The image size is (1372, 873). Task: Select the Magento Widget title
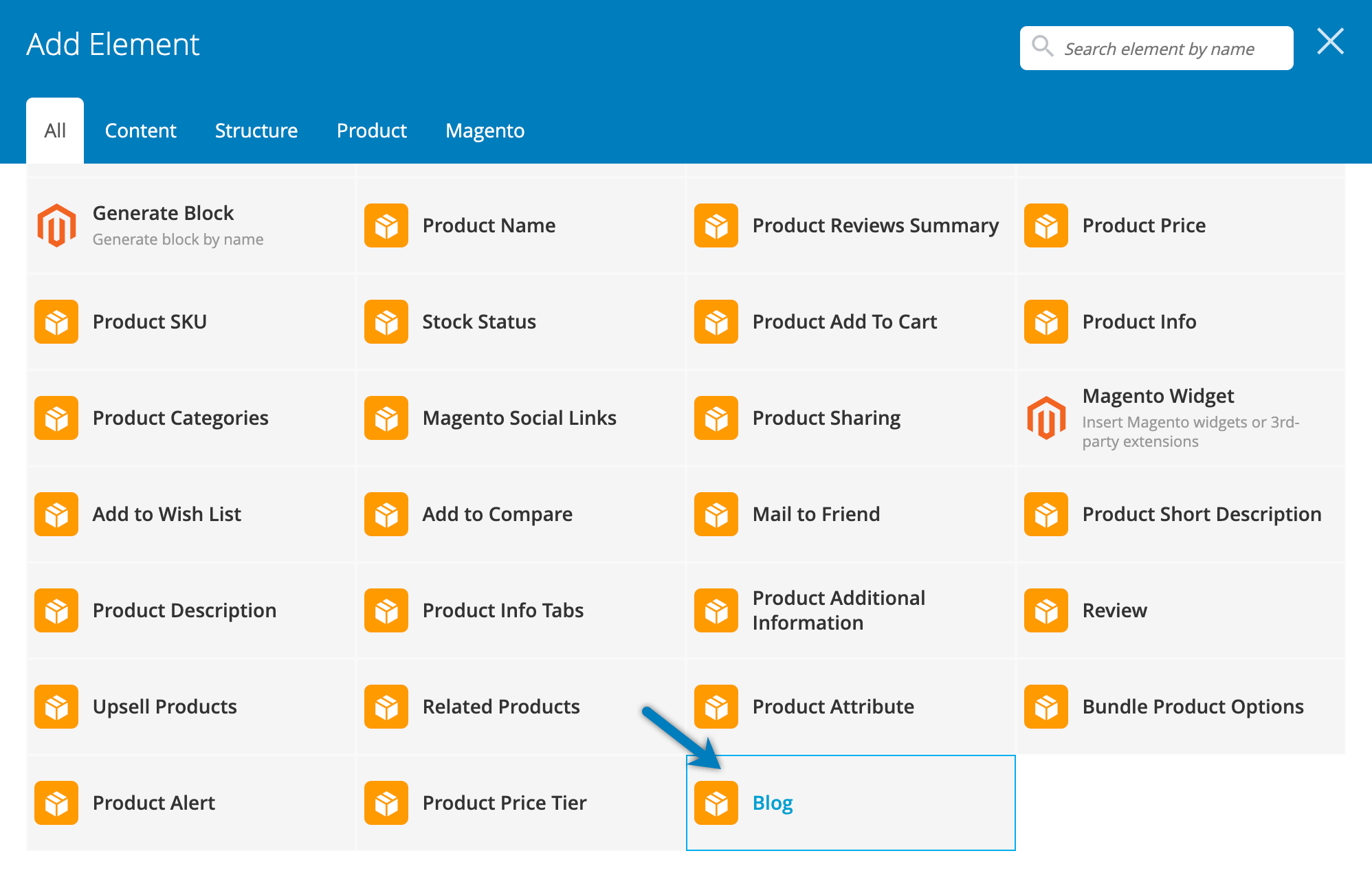click(x=1158, y=396)
